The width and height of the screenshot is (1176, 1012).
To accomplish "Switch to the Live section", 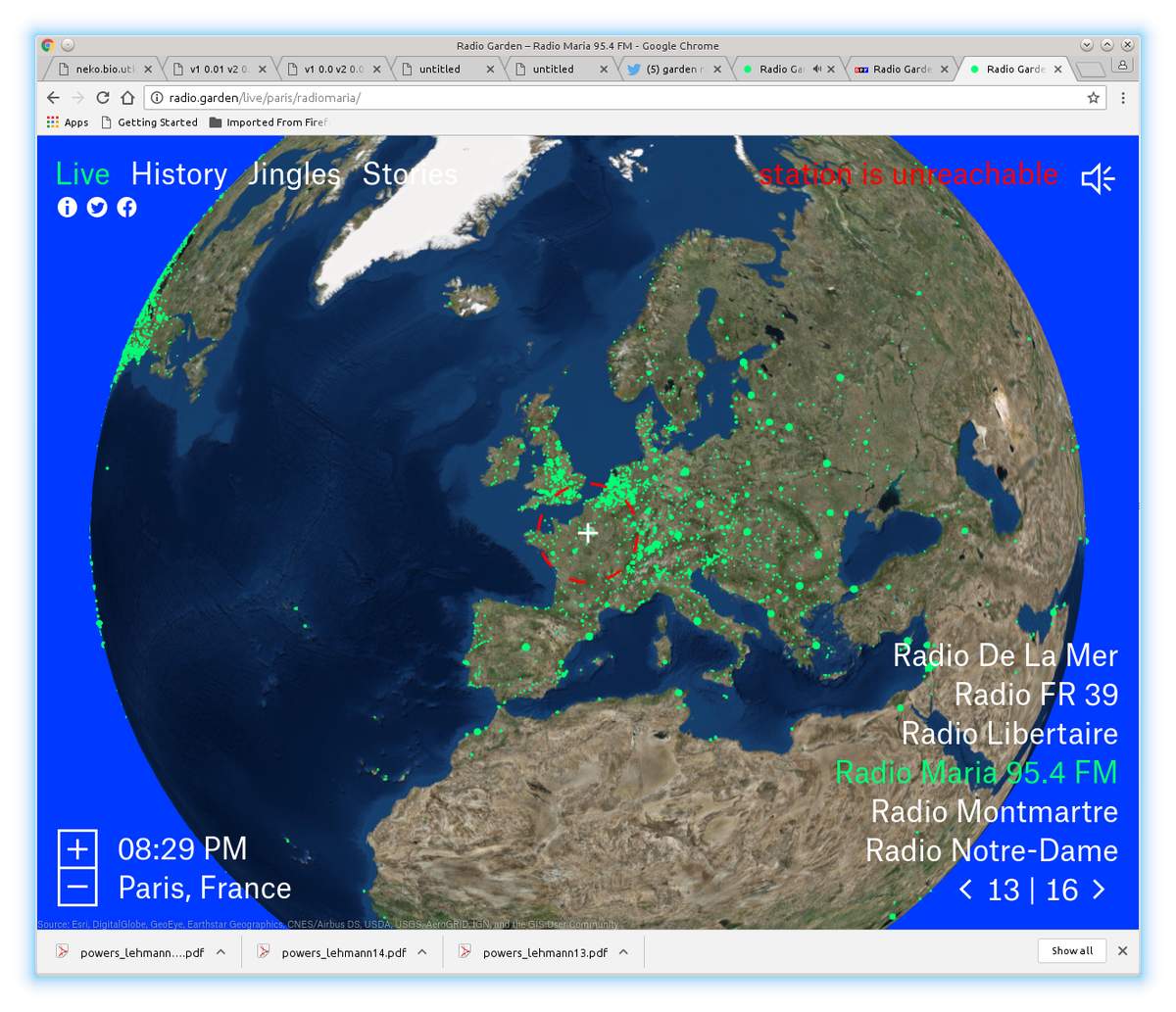I will click(82, 174).
